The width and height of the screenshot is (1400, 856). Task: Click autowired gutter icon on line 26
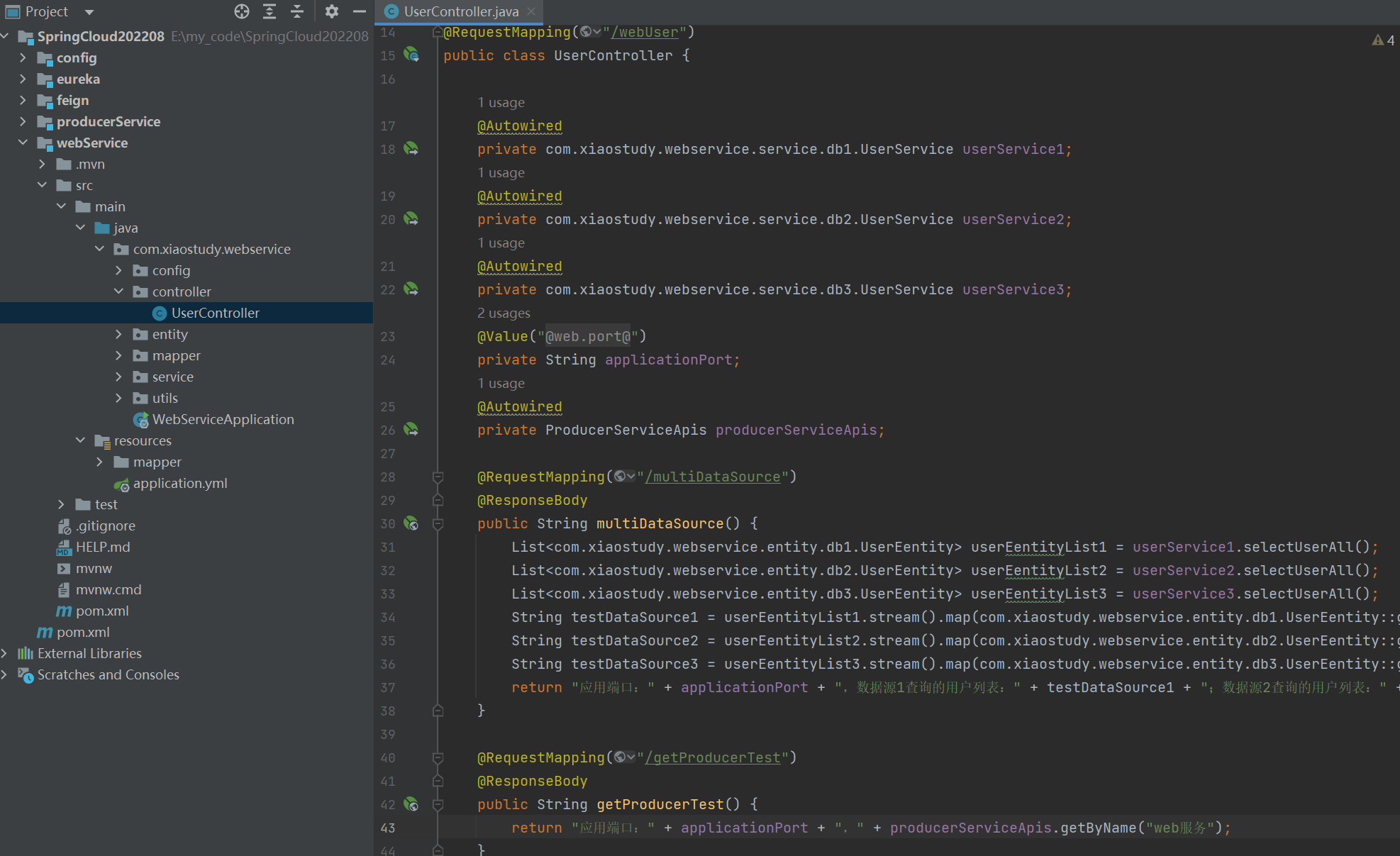click(411, 429)
